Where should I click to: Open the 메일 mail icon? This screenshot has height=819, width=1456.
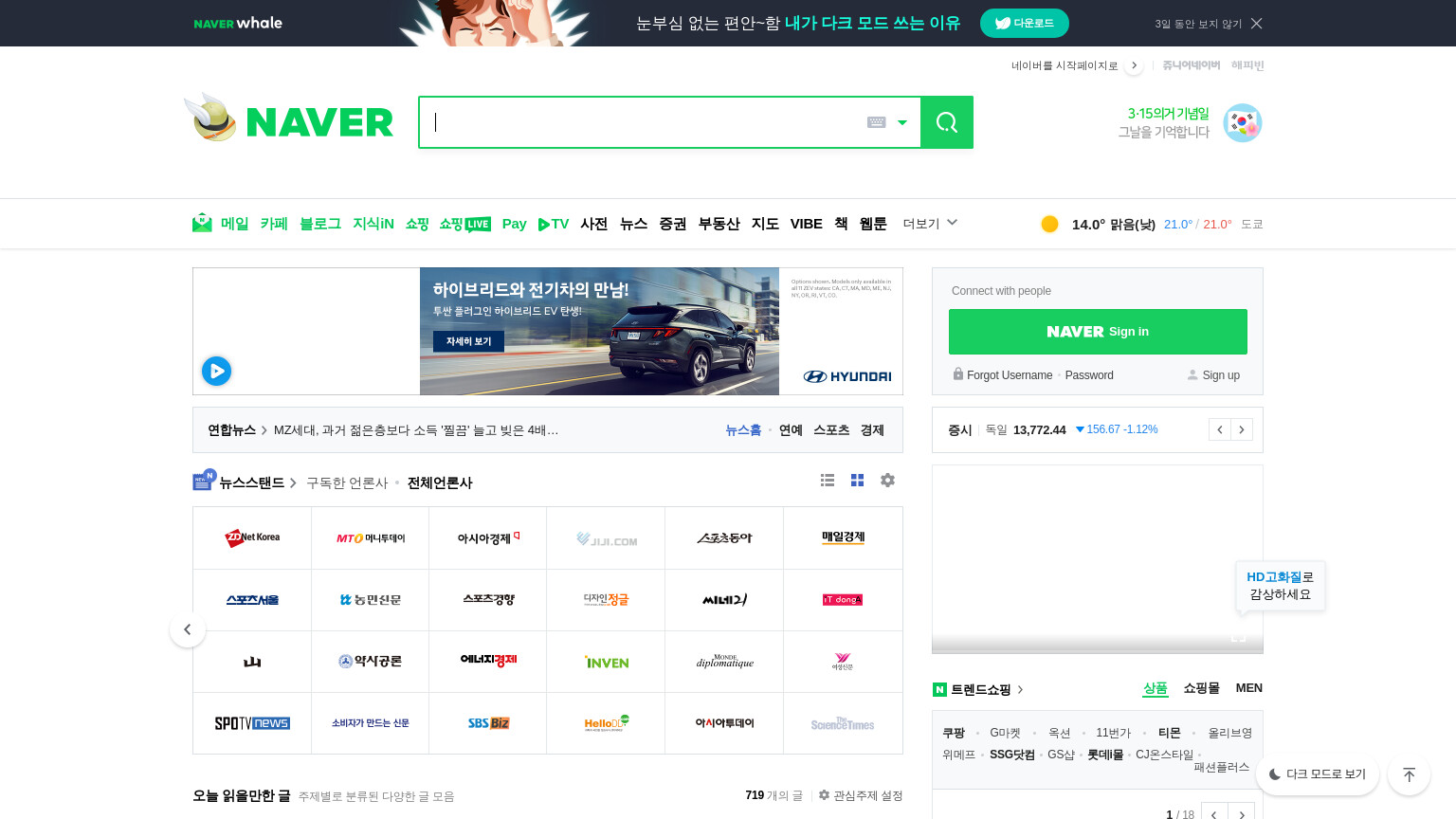coord(202,223)
